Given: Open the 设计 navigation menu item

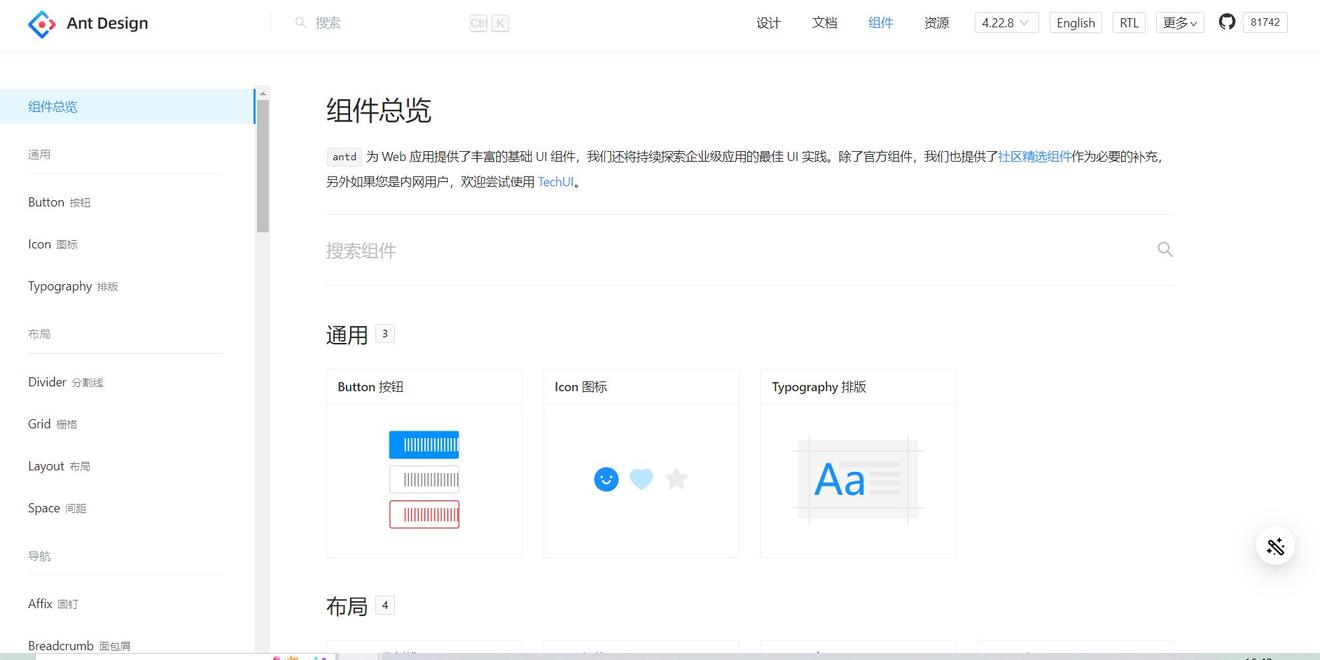Looking at the screenshot, I should pos(768,23).
